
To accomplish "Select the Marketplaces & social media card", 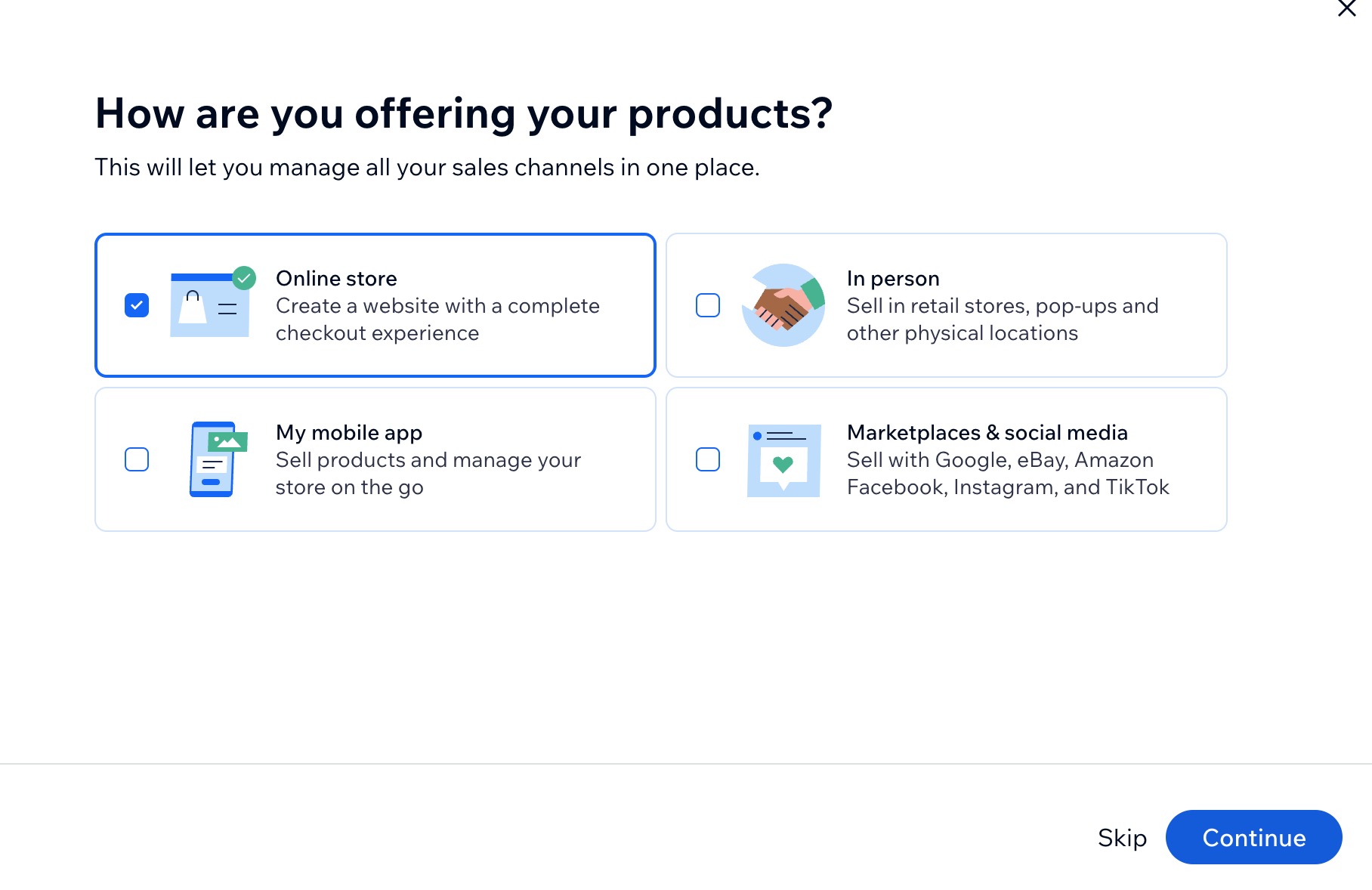I will pyautogui.click(x=947, y=459).
